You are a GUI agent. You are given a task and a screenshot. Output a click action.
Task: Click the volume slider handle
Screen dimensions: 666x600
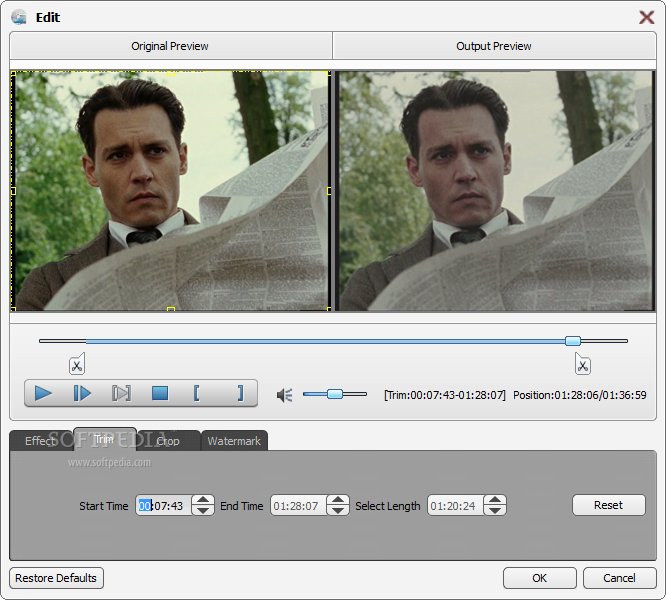[335, 394]
